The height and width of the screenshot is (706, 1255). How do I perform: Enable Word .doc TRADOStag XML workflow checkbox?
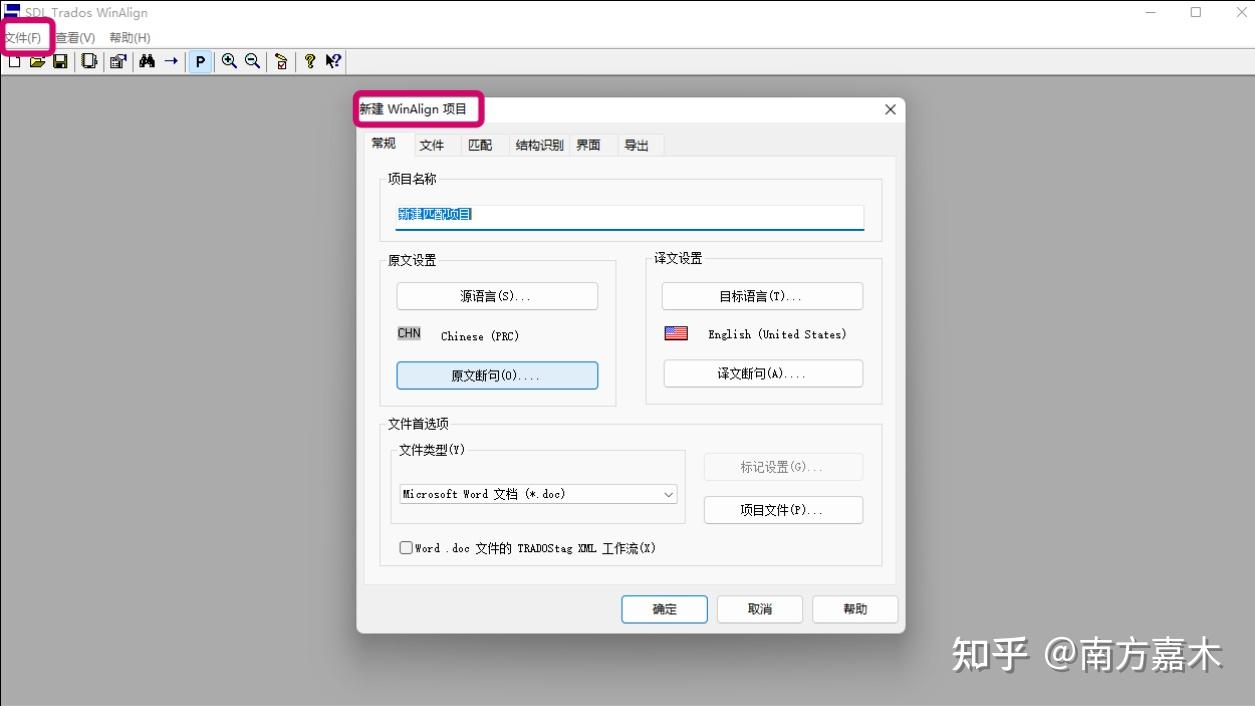click(406, 547)
